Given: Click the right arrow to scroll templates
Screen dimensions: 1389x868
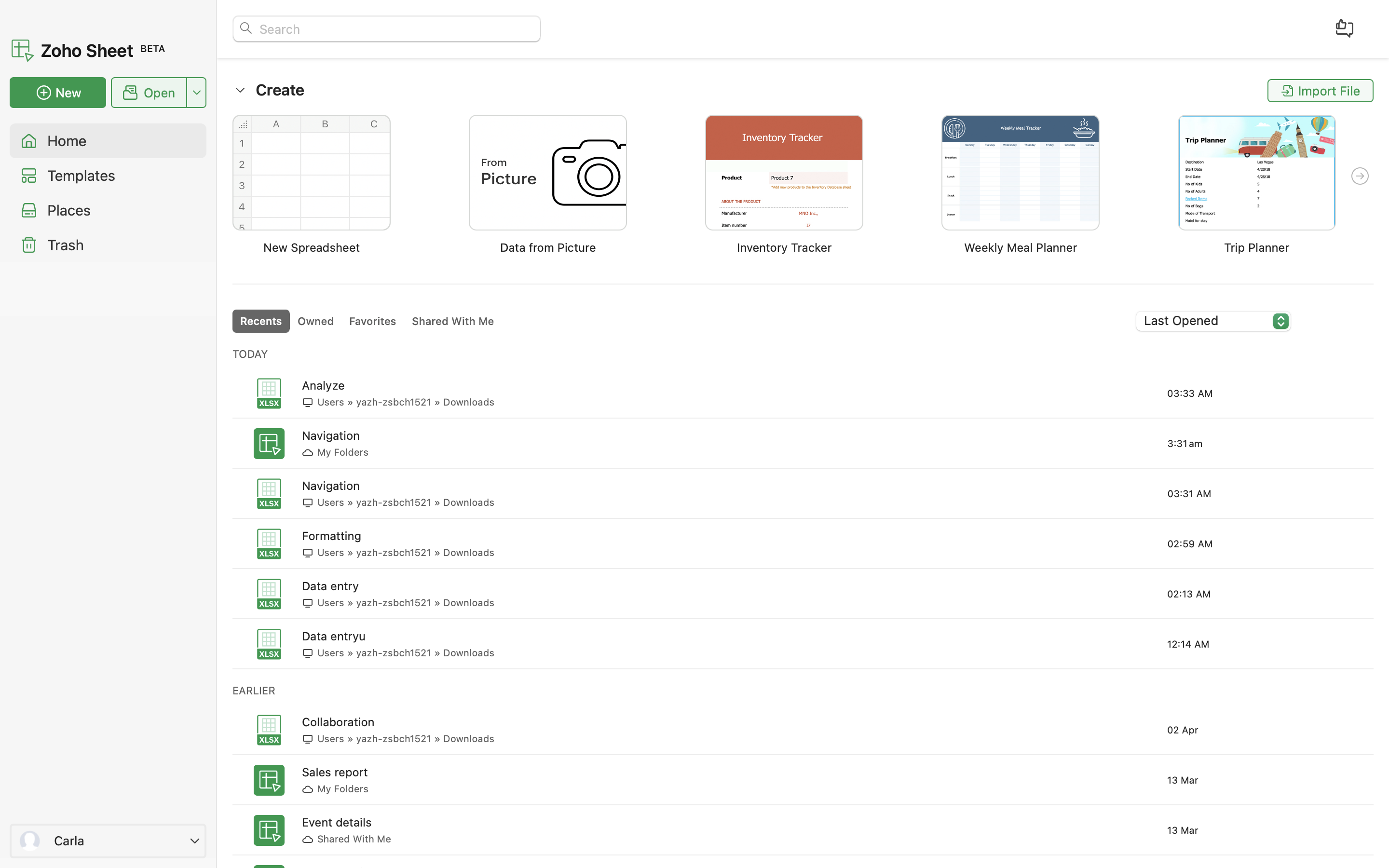Looking at the screenshot, I should pos(1359,176).
